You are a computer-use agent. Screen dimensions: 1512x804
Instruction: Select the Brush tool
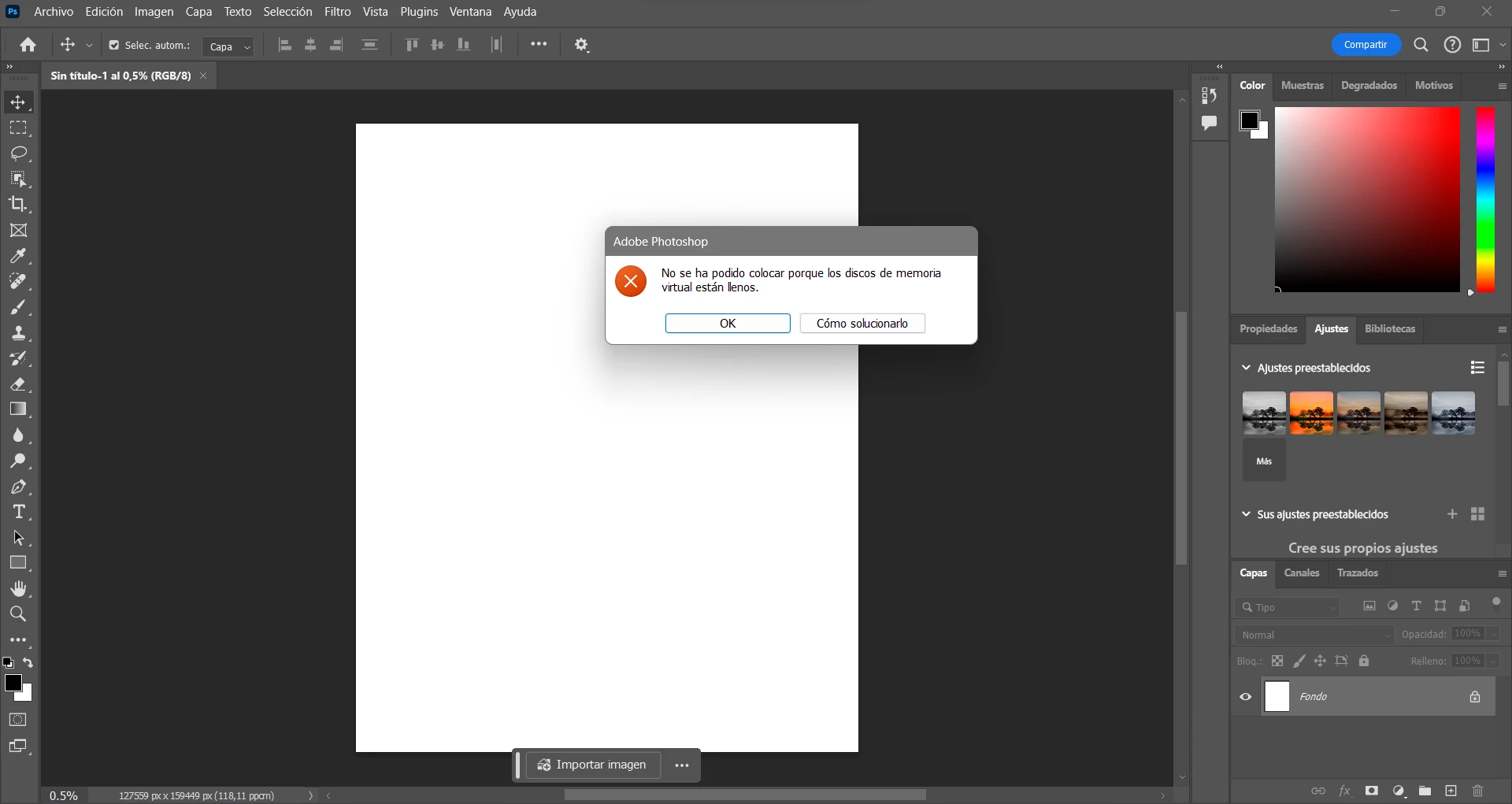pos(18,307)
